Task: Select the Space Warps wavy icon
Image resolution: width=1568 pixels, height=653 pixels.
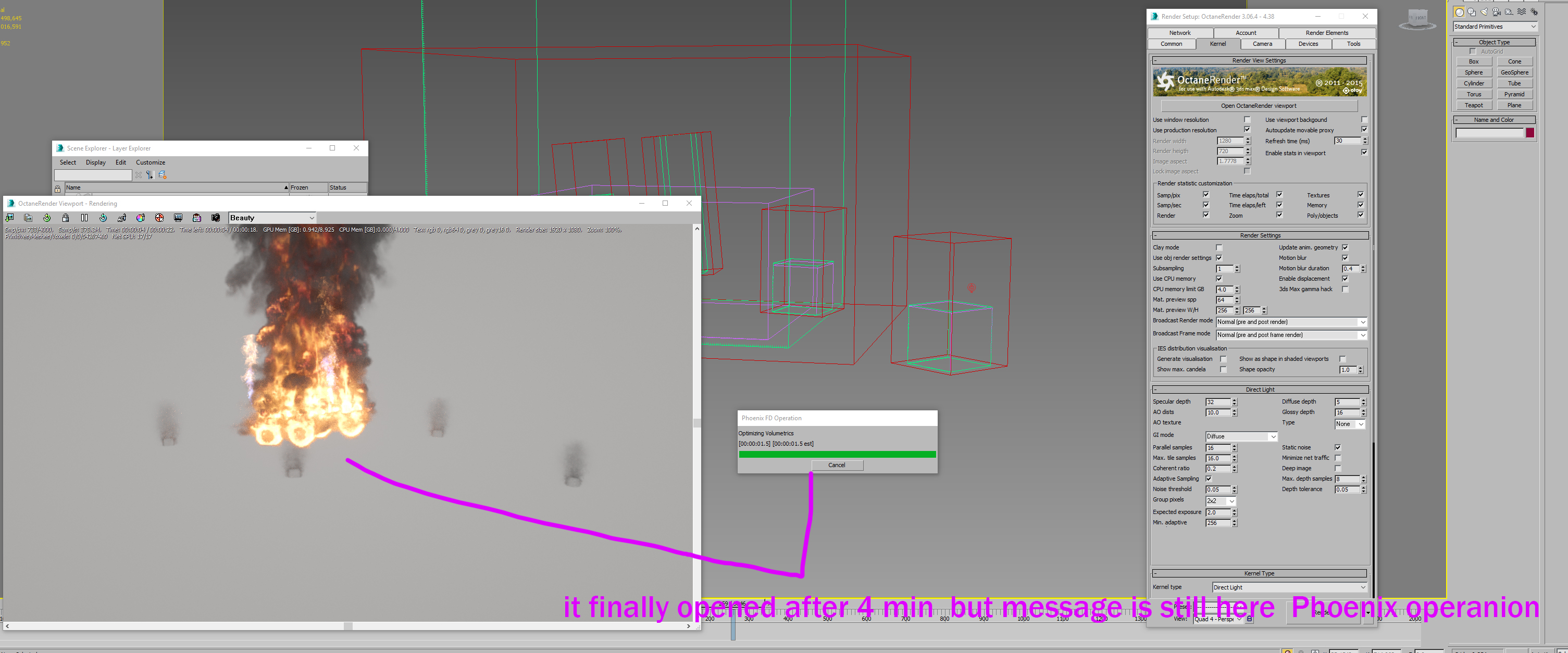Action: coord(1521,12)
